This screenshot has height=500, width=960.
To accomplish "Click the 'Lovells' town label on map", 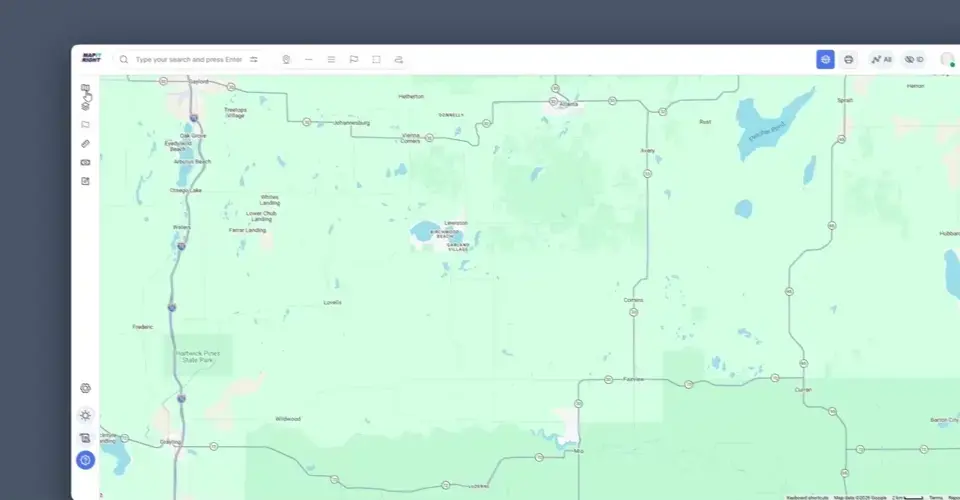I will [332, 302].
